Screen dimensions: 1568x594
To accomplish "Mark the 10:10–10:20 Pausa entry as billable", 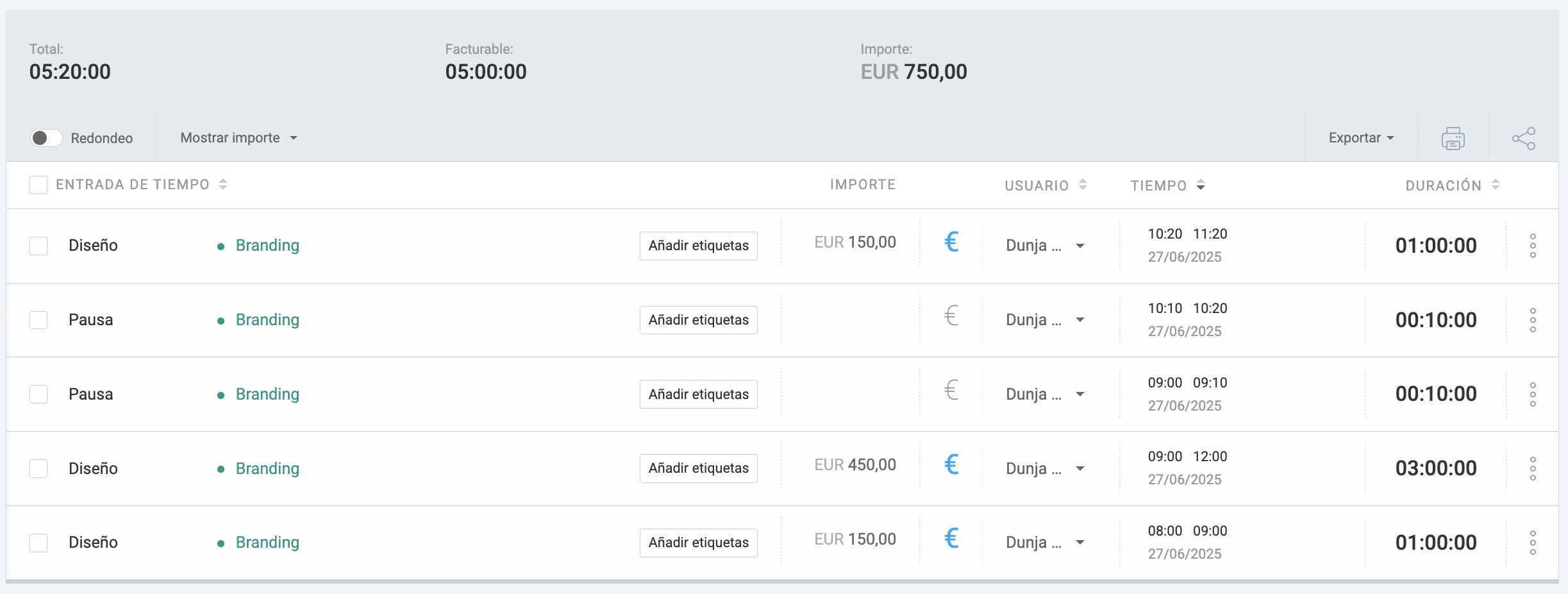I will click(951, 316).
